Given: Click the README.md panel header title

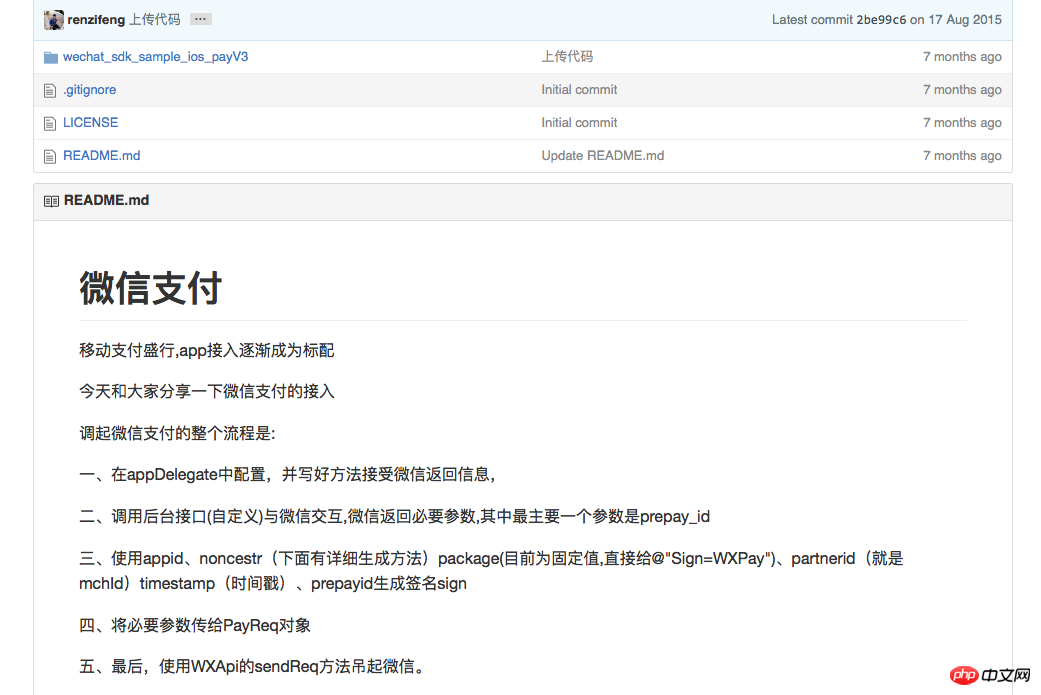Looking at the screenshot, I should pyautogui.click(x=106, y=200).
